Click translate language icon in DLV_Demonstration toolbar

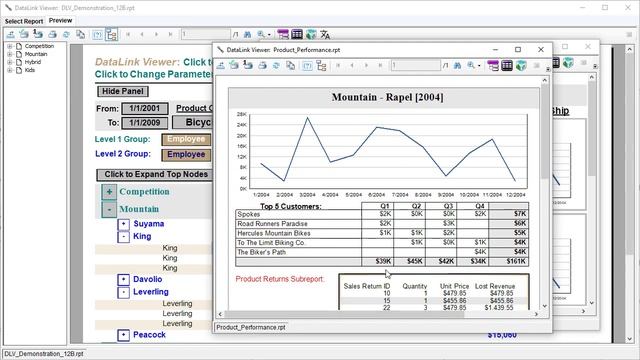[325, 35]
